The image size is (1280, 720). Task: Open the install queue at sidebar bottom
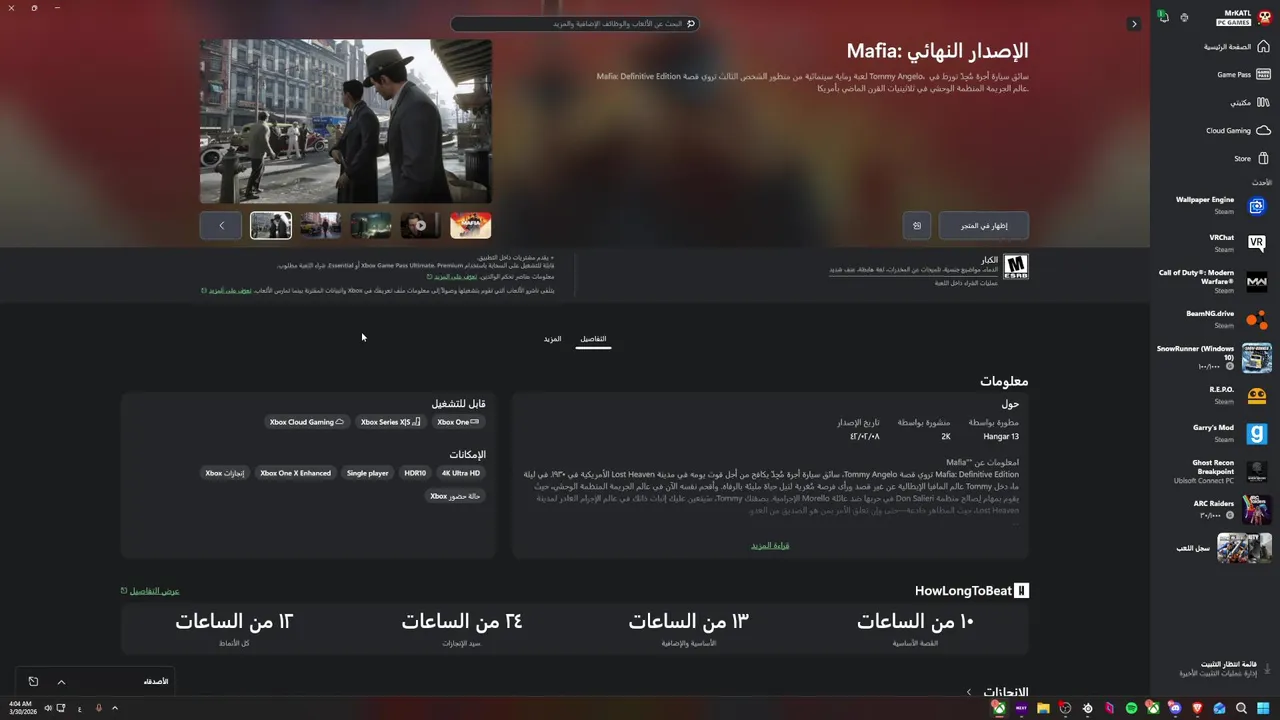(x=1227, y=668)
